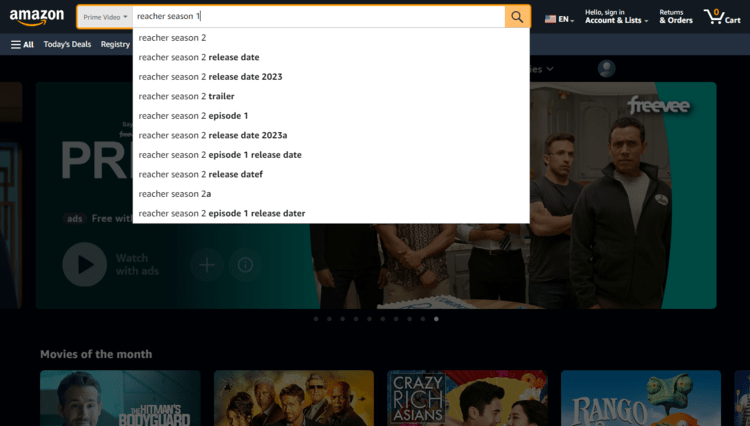Image resolution: width=750 pixels, height=426 pixels.
Task: Expand the chevron dropdown beside the profile avatar
Action: (550, 69)
